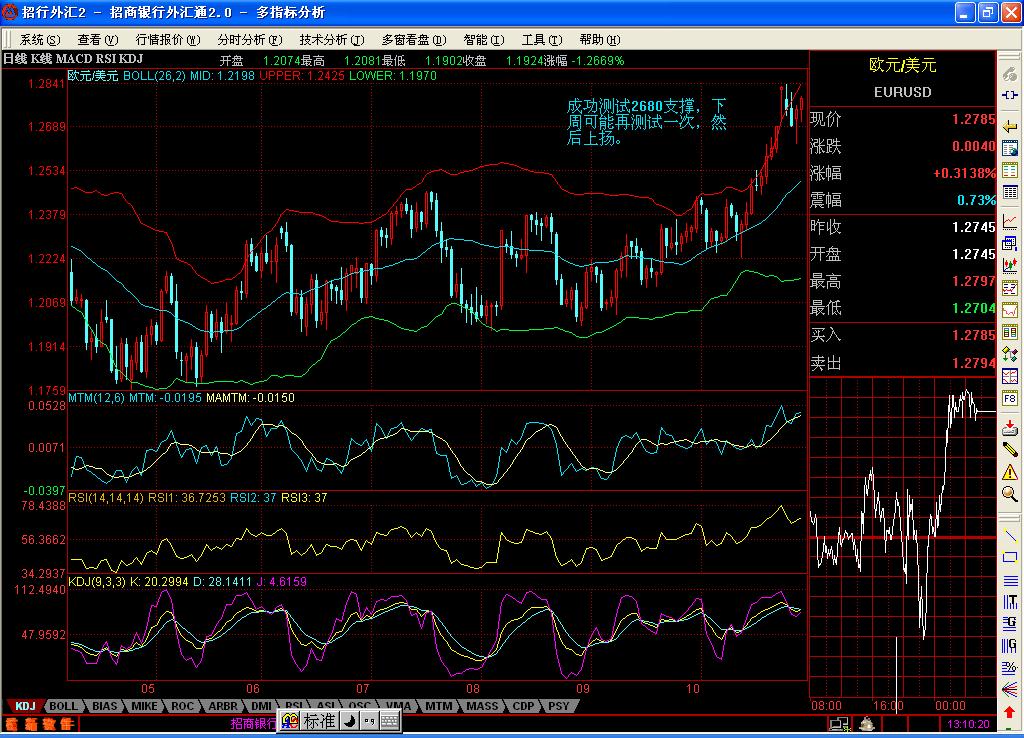The image size is (1024, 738).
Task: Click the EURUSD symbol label
Action: pyautogui.click(x=903, y=92)
